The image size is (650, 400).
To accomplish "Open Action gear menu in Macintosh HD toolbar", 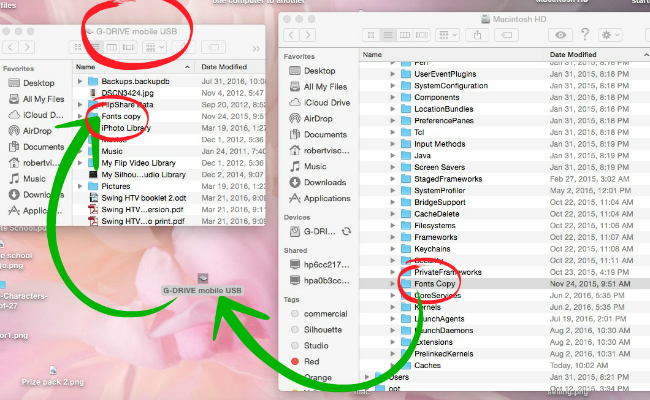I will [x=610, y=35].
